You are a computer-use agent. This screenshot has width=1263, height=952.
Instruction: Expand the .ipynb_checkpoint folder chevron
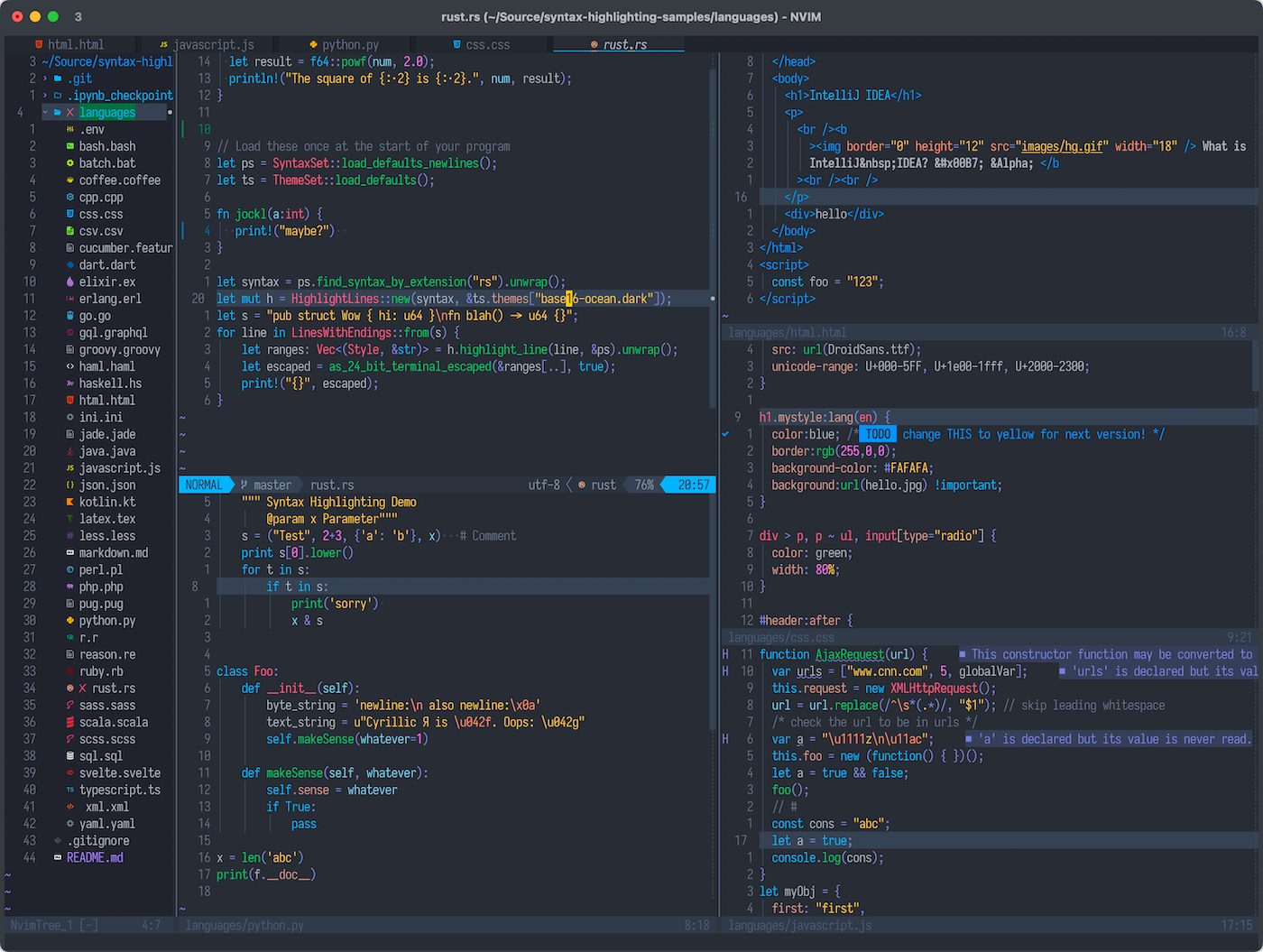(45, 96)
